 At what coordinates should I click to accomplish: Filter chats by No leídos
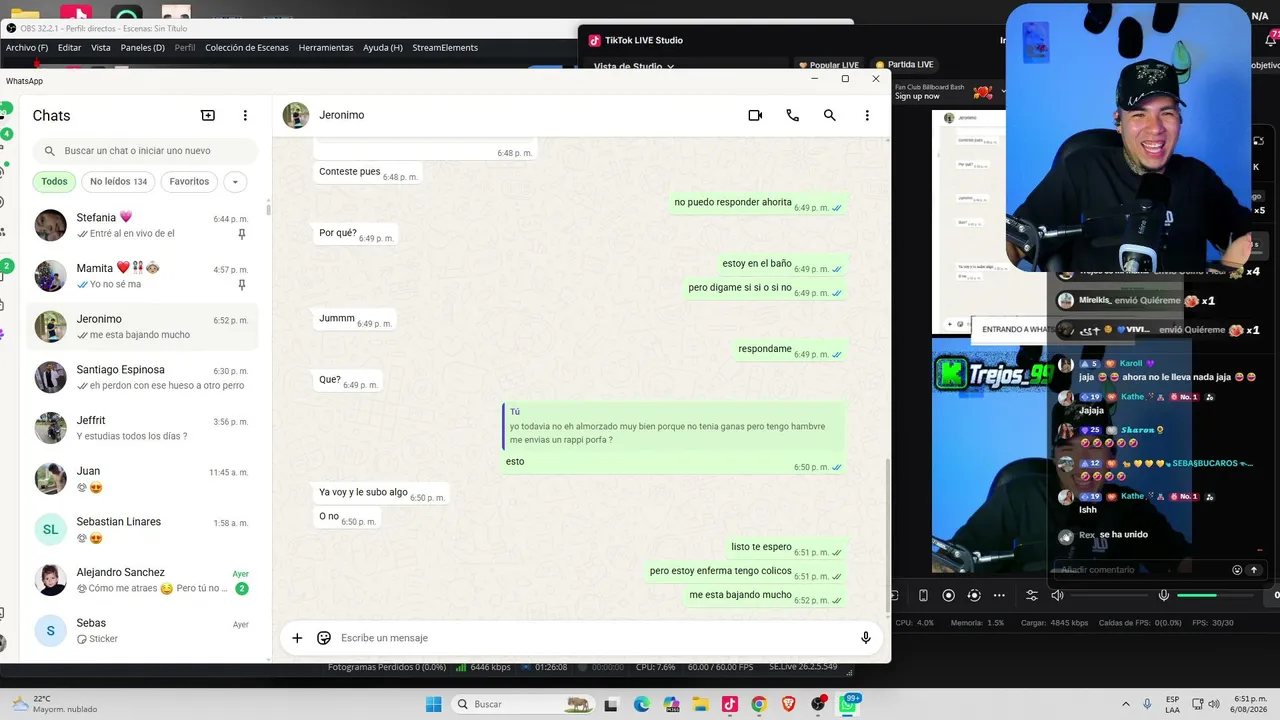(x=118, y=182)
